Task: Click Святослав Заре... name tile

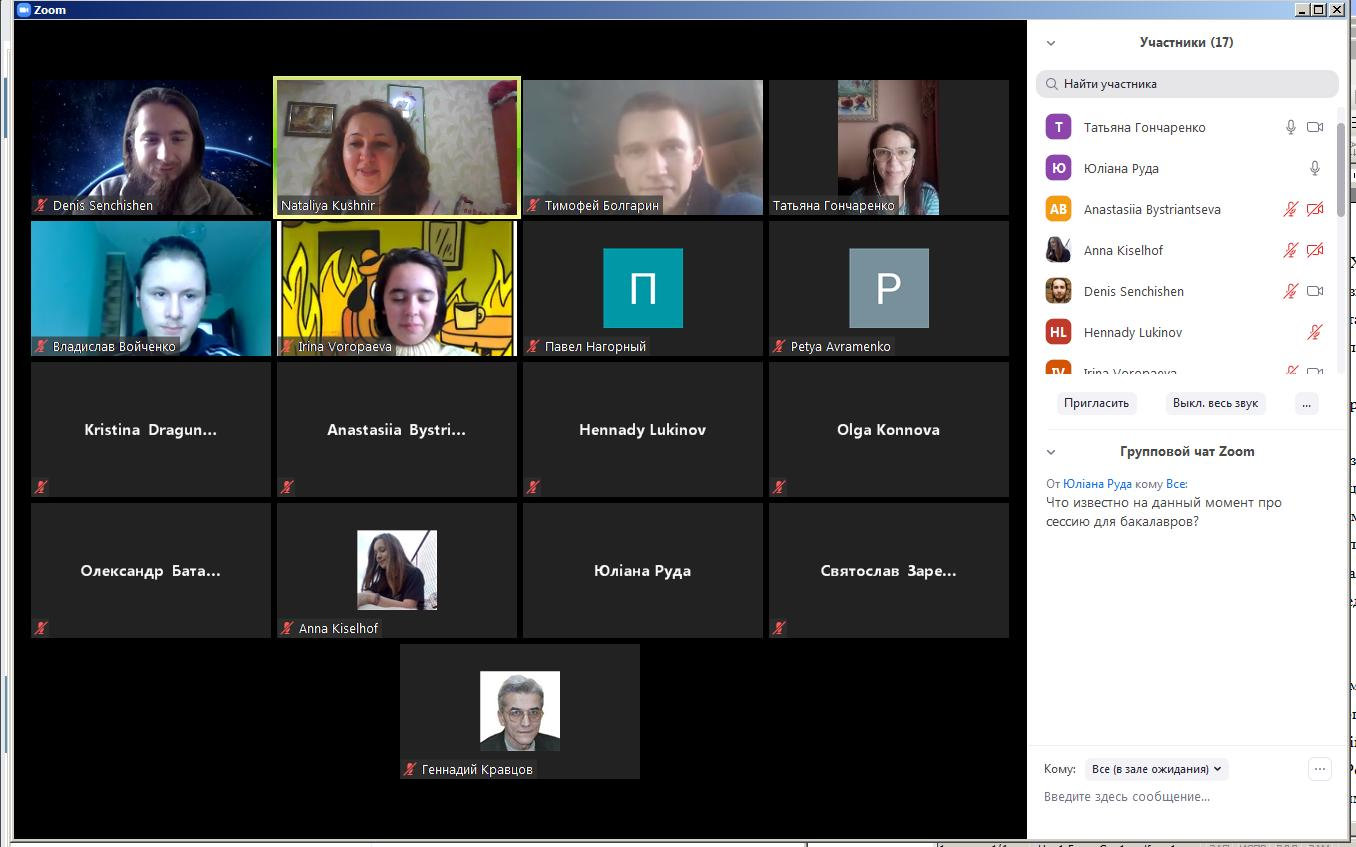Action: 889,571
